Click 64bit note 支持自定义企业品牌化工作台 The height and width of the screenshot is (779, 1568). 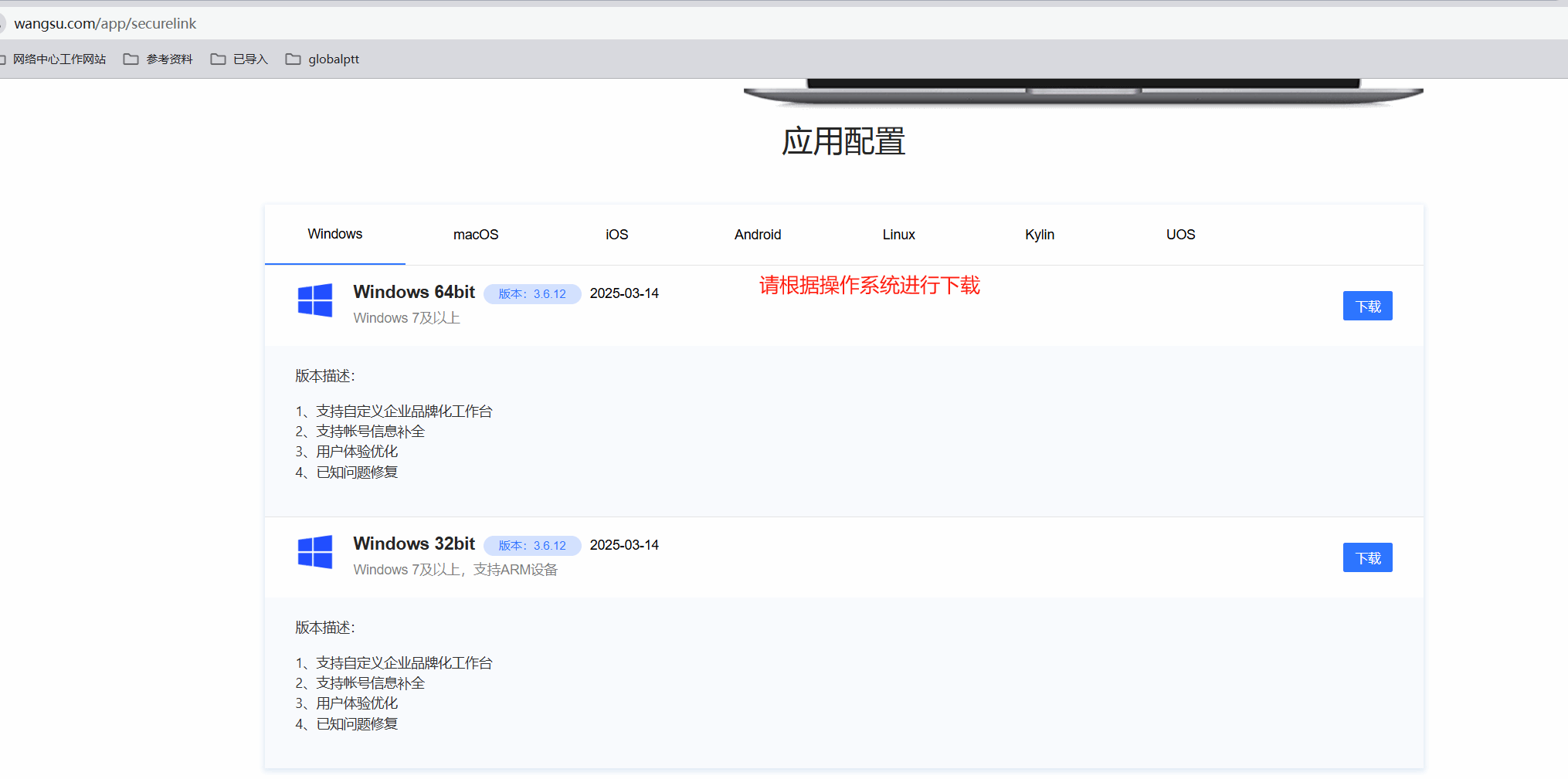394,412
